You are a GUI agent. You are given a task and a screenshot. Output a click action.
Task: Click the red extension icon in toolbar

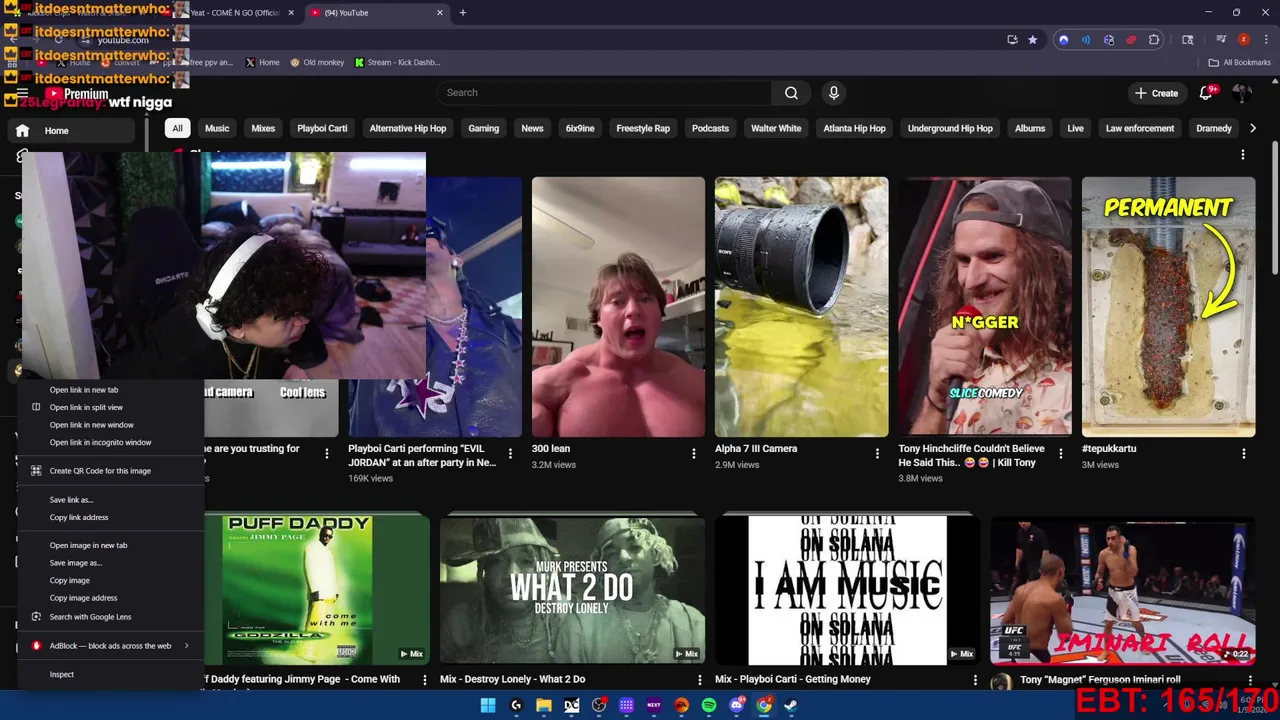pos(1131,40)
